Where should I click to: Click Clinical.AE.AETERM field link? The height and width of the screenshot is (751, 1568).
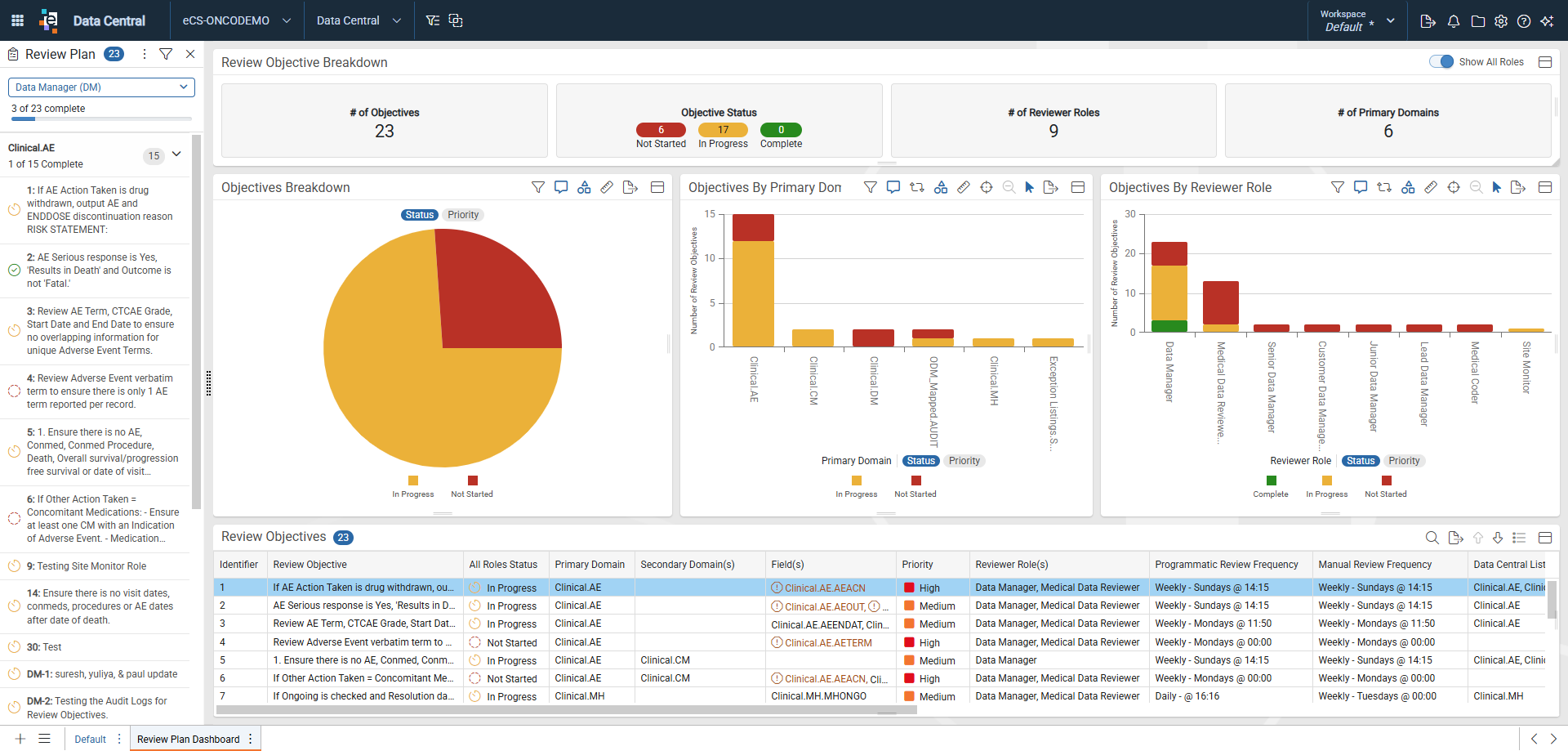[x=828, y=643]
